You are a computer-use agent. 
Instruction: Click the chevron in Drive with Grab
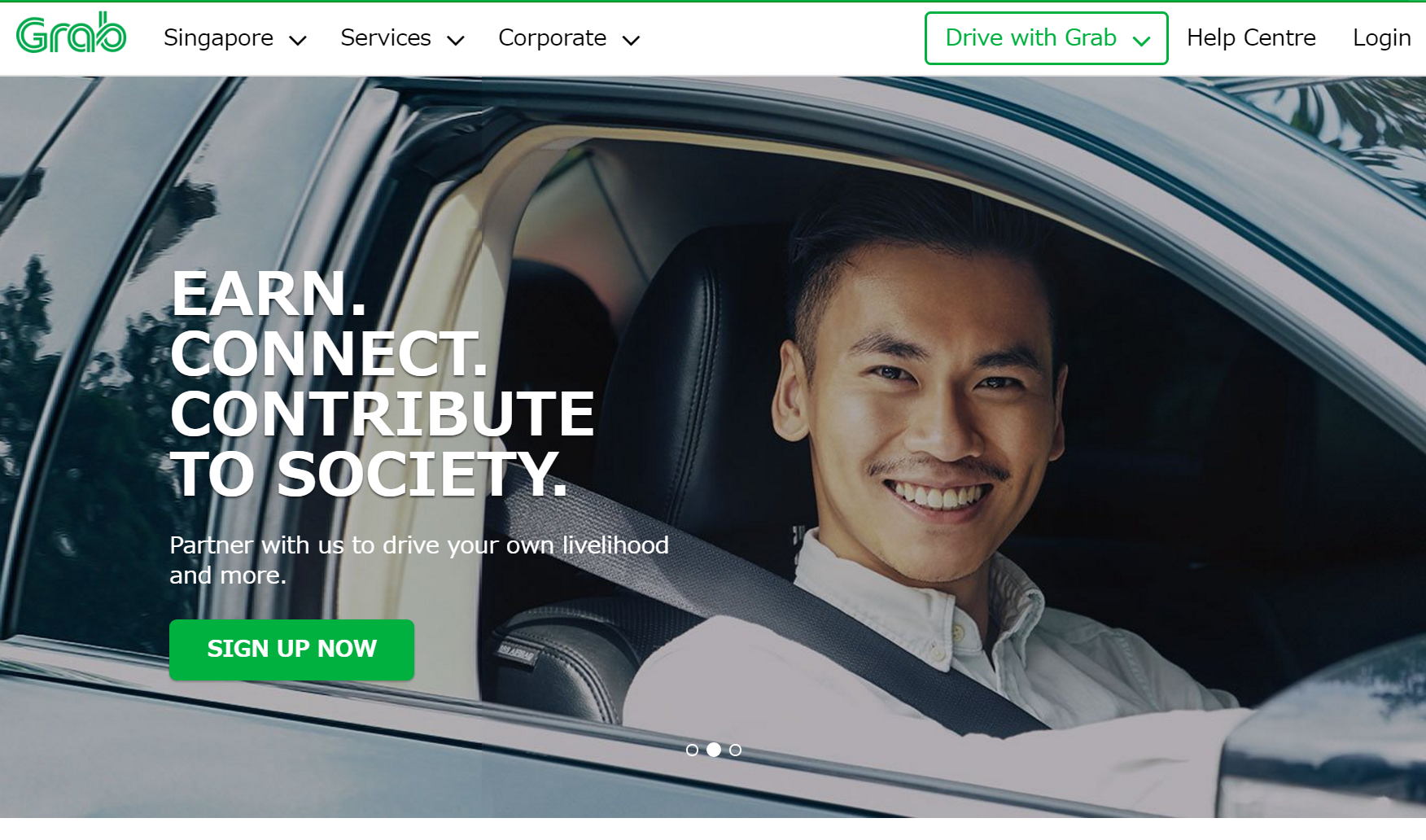[1141, 41]
